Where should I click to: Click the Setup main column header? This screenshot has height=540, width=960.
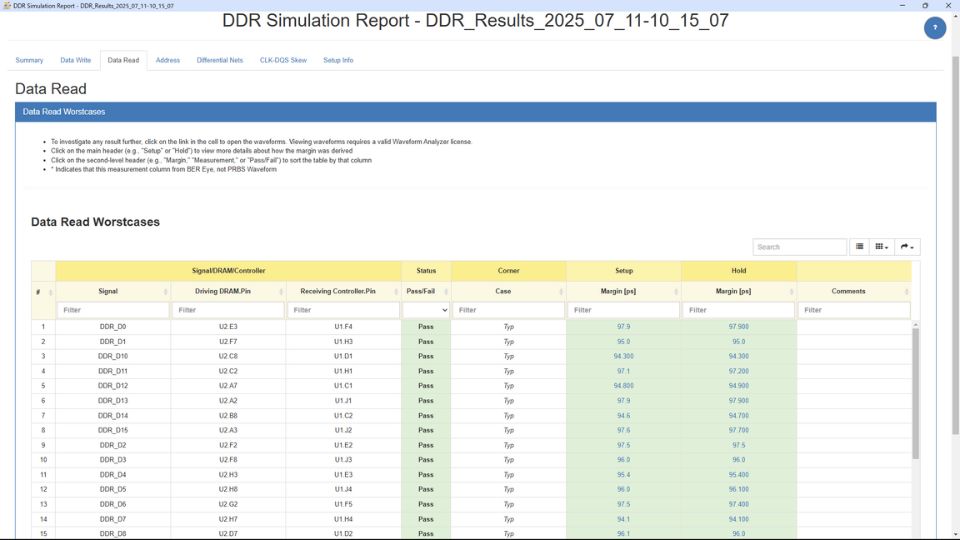623,271
